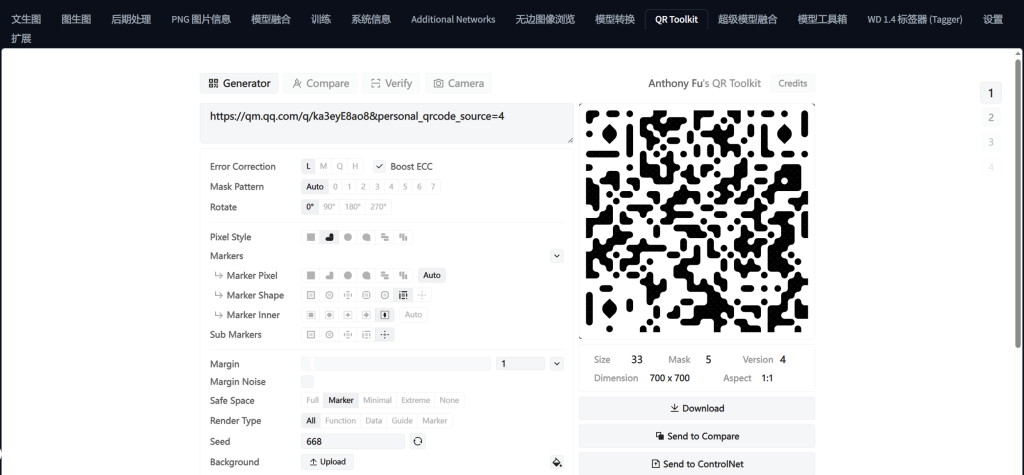Select vertical bars Marker Pixel style

(x=403, y=275)
